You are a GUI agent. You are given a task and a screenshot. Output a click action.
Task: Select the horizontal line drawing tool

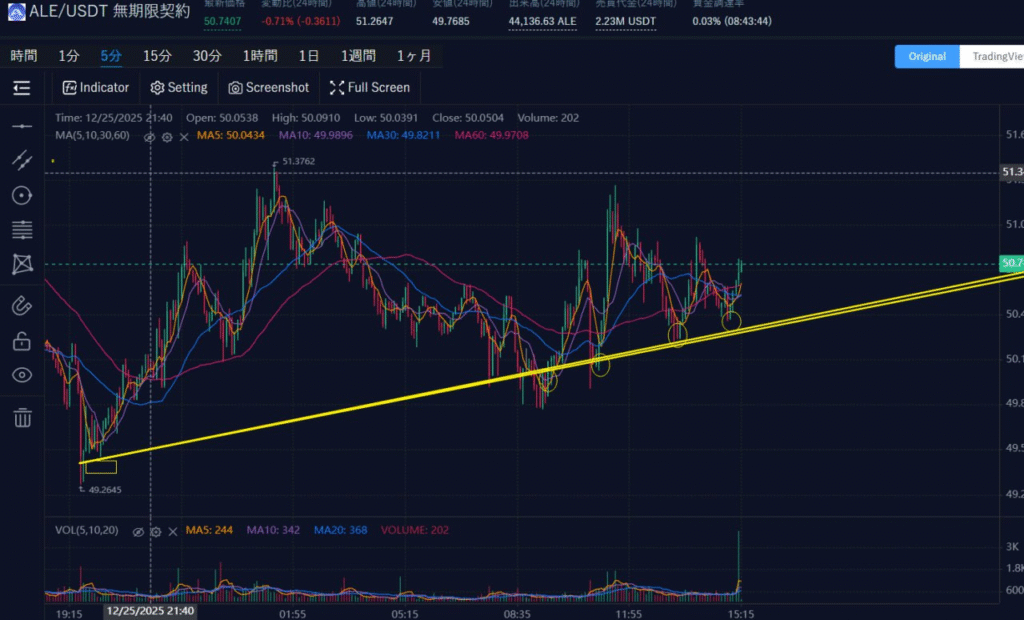pyautogui.click(x=22, y=126)
